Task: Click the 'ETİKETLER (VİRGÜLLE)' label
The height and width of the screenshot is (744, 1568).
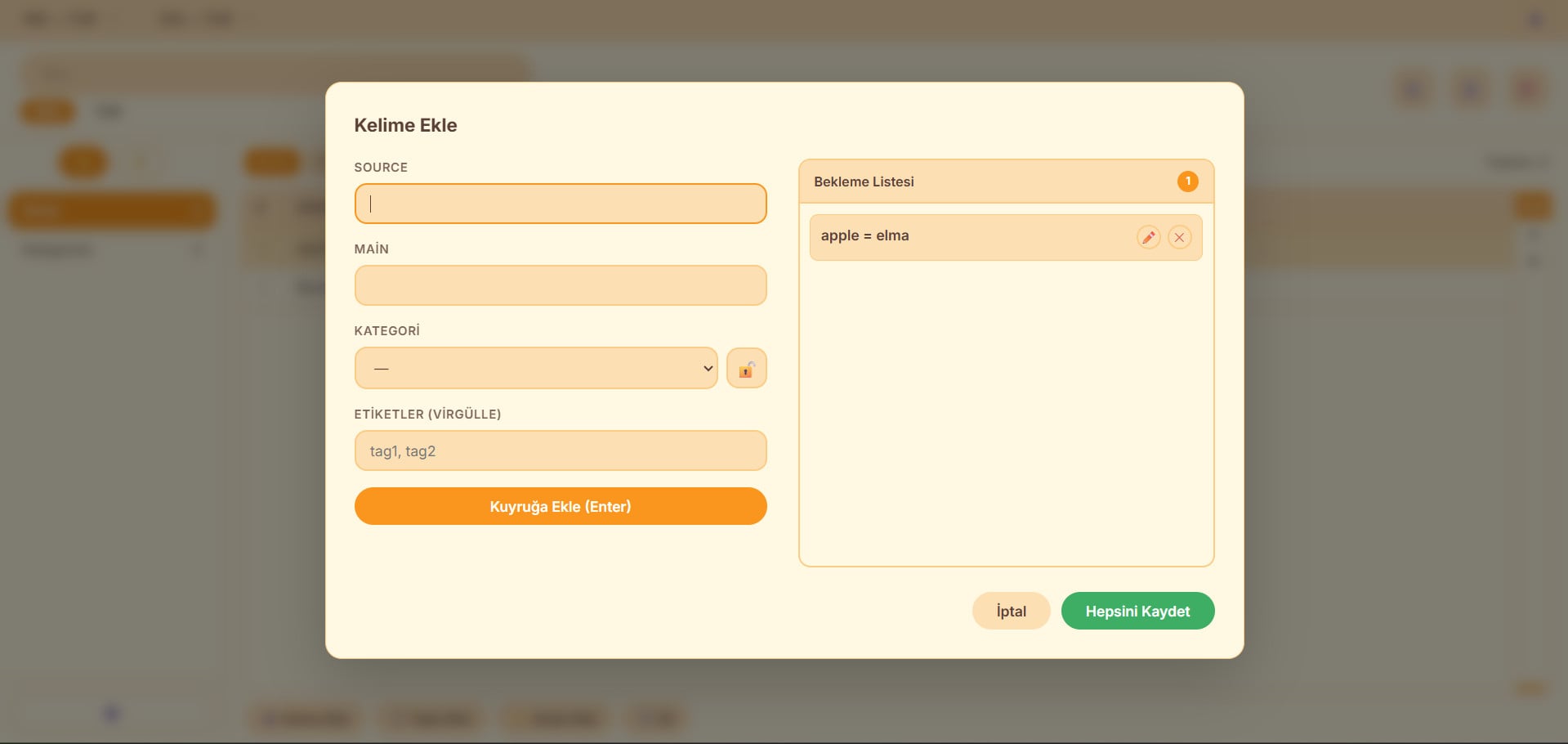Action: tap(427, 415)
